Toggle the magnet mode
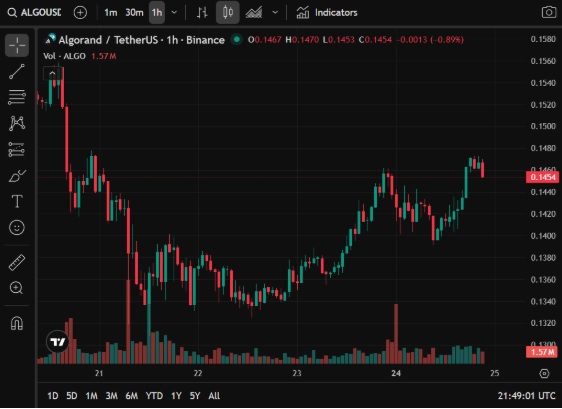Image resolution: width=562 pixels, height=409 pixels. pyautogui.click(x=17, y=323)
